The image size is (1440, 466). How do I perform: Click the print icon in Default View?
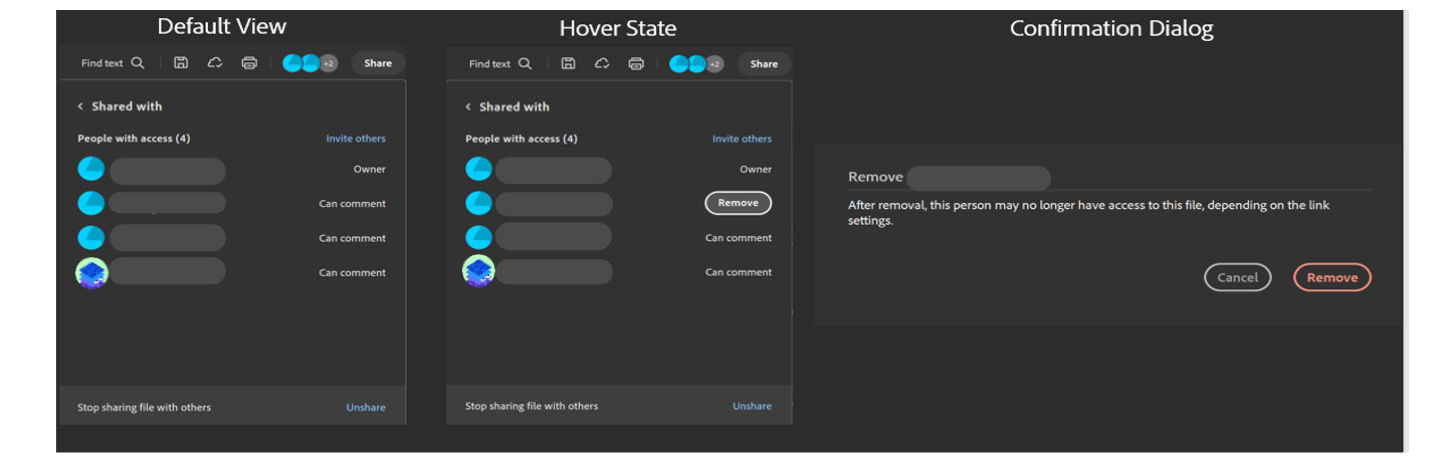pyautogui.click(x=249, y=63)
